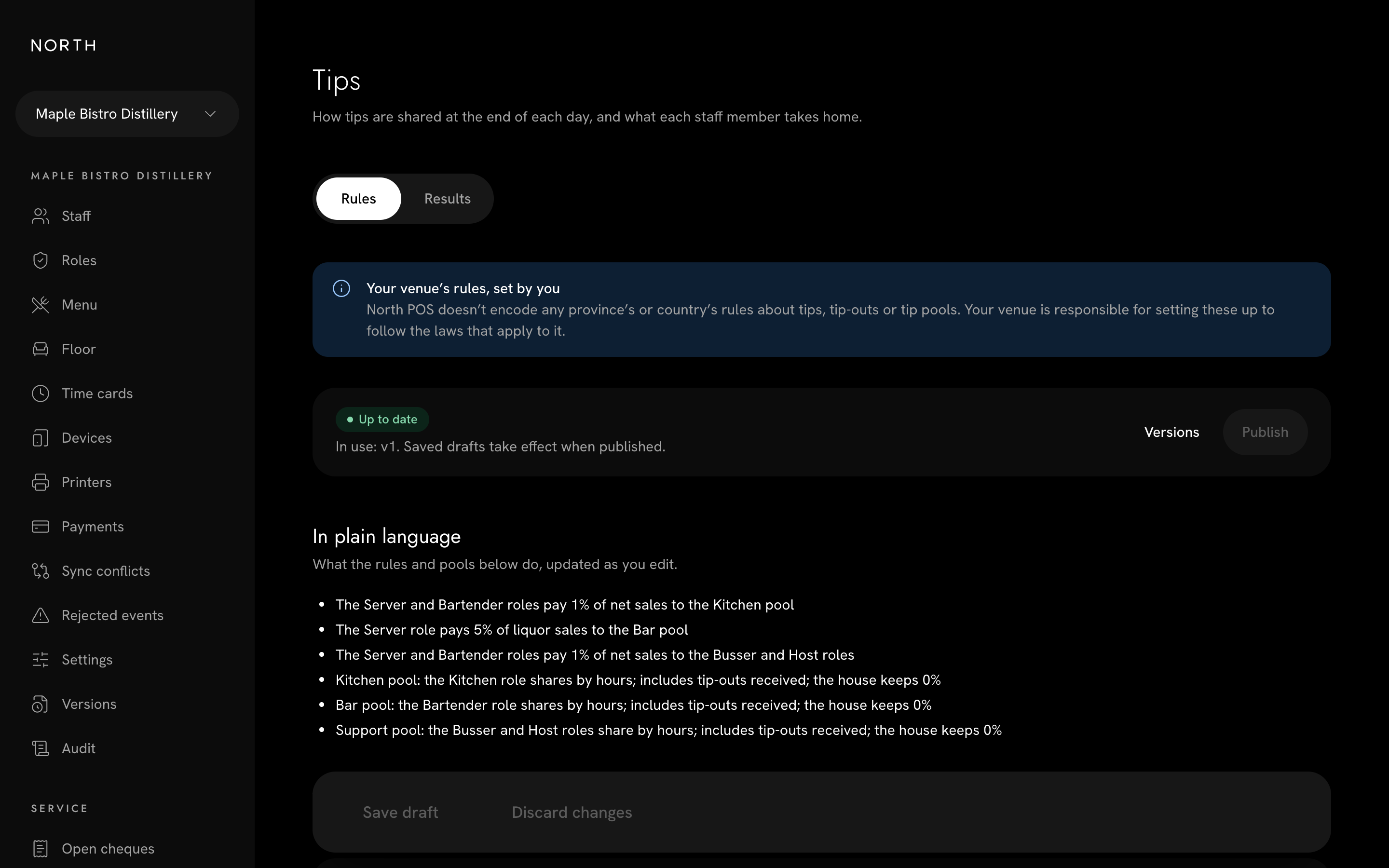Click the Publish button
The width and height of the screenshot is (1389, 868).
[1265, 432]
